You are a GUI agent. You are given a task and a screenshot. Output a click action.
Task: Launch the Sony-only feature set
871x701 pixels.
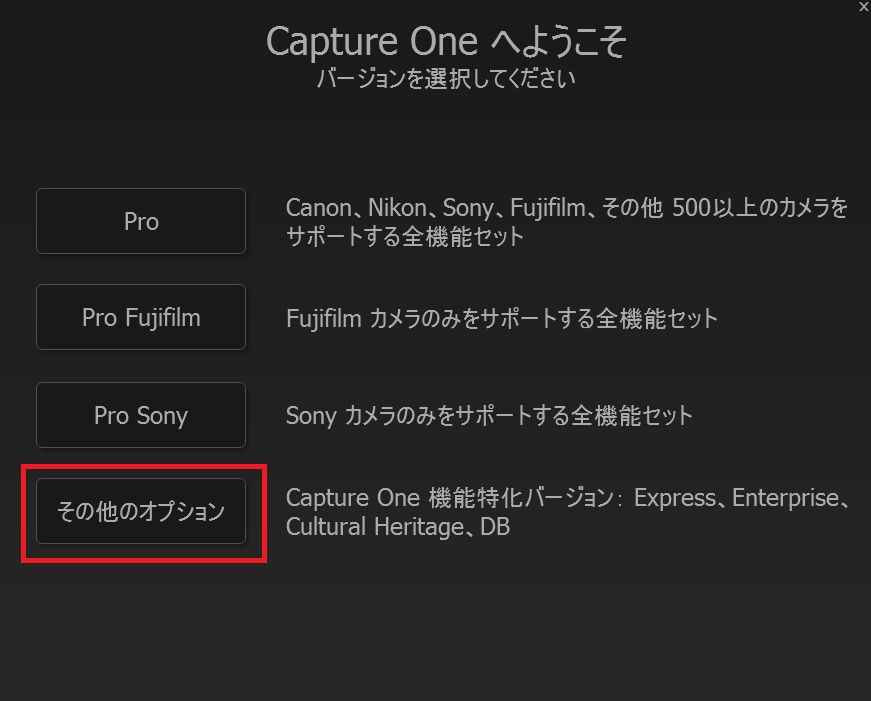coord(140,415)
